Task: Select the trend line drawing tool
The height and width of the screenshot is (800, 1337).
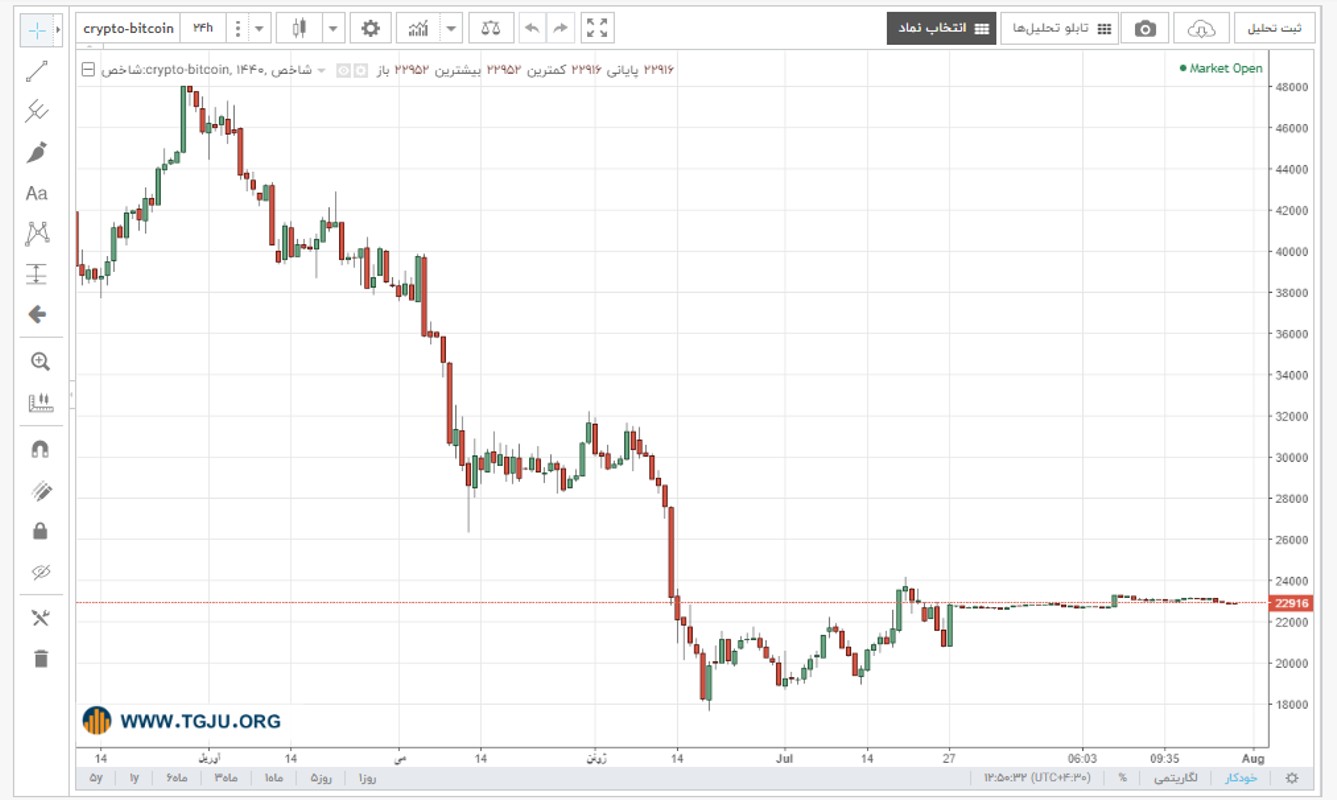Action: tap(37, 70)
